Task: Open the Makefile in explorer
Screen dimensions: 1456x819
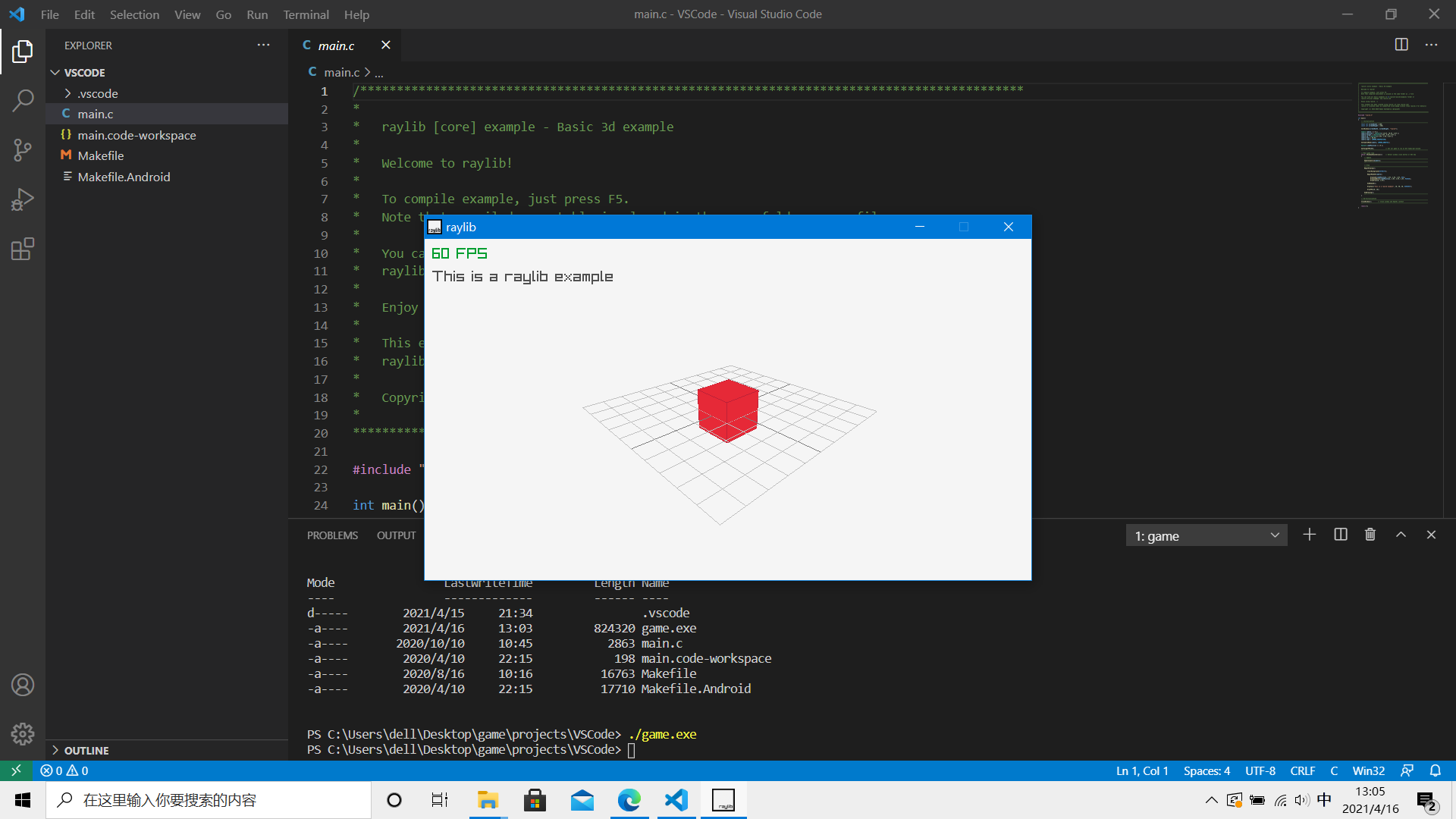Action: 101,155
